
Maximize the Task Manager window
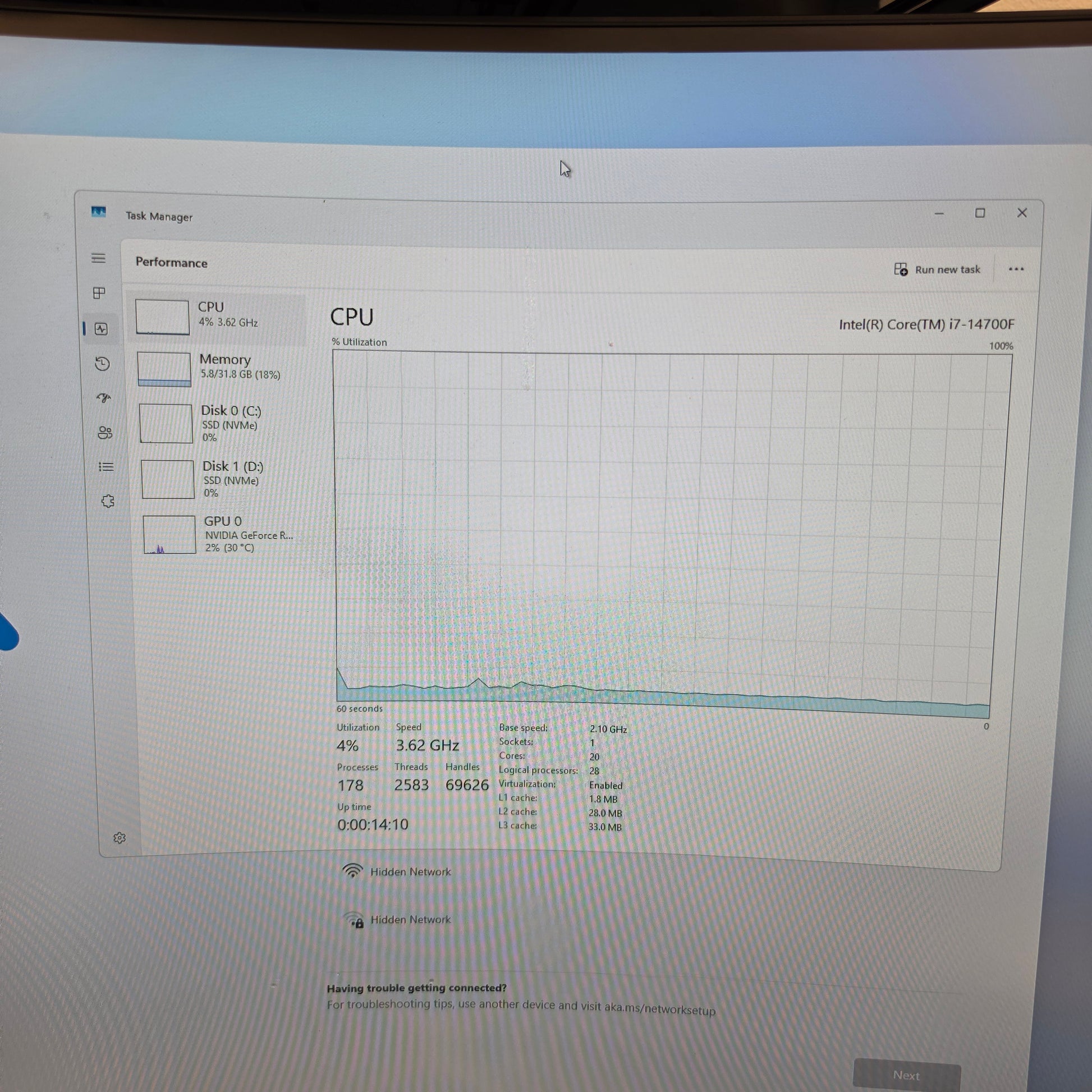pos(980,213)
